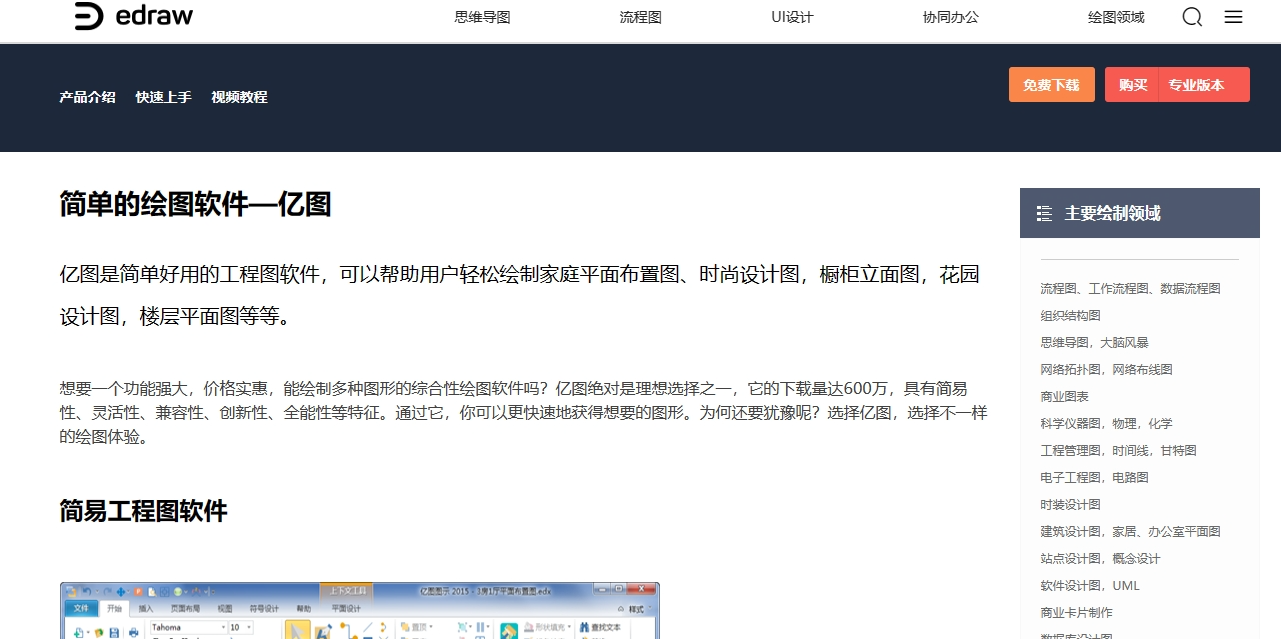Open the 网络布线图 sidebar link
Screen dimensions: 1281x639
click(1142, 369)
